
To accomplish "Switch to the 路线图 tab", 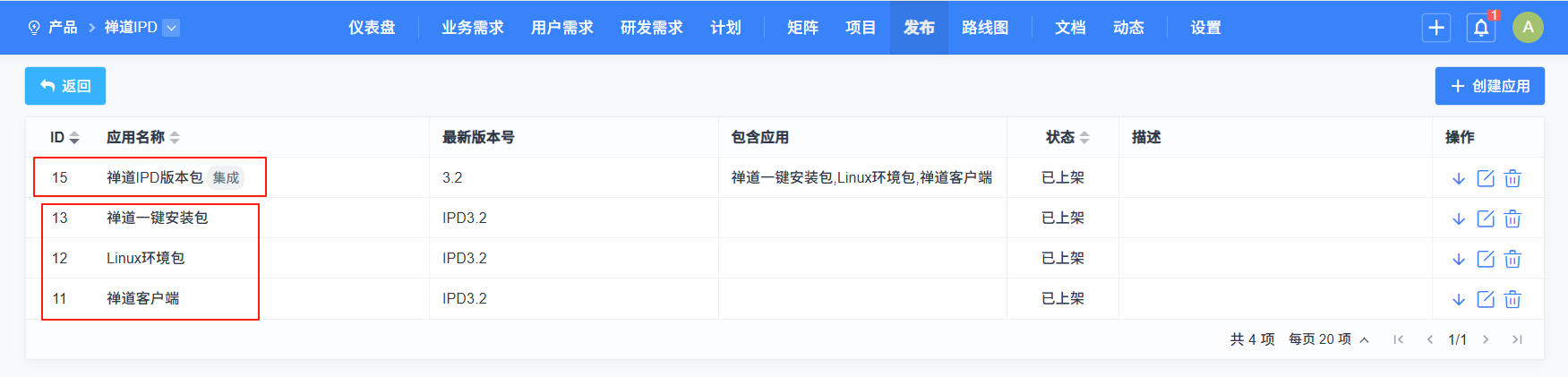I will (x=985, y=28).
